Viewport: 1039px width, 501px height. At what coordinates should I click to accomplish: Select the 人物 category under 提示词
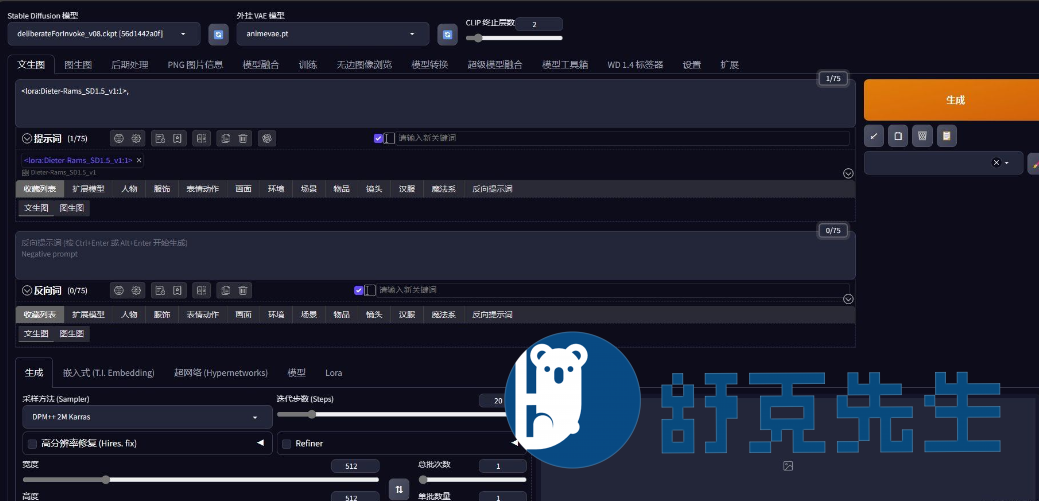pyautogui.click(x=129, y=188)
